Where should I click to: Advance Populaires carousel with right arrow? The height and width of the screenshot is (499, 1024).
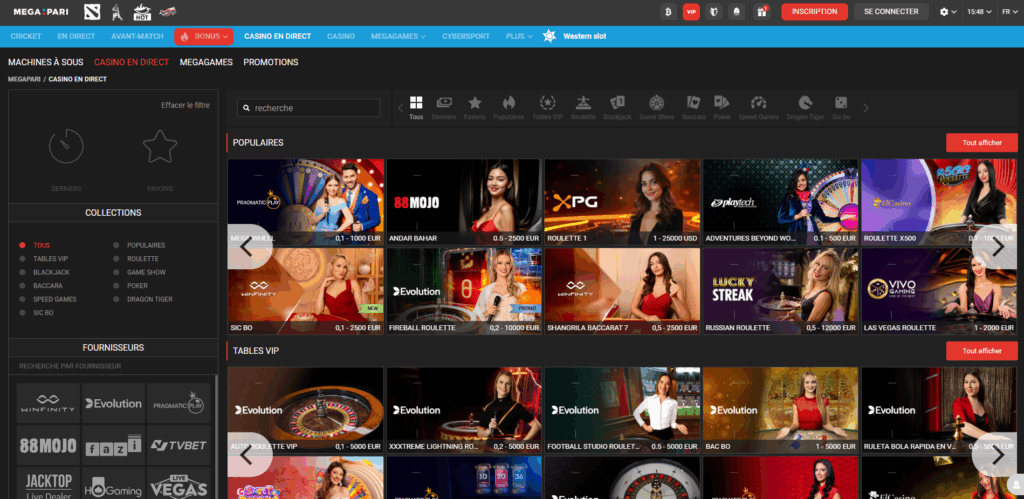997,247
